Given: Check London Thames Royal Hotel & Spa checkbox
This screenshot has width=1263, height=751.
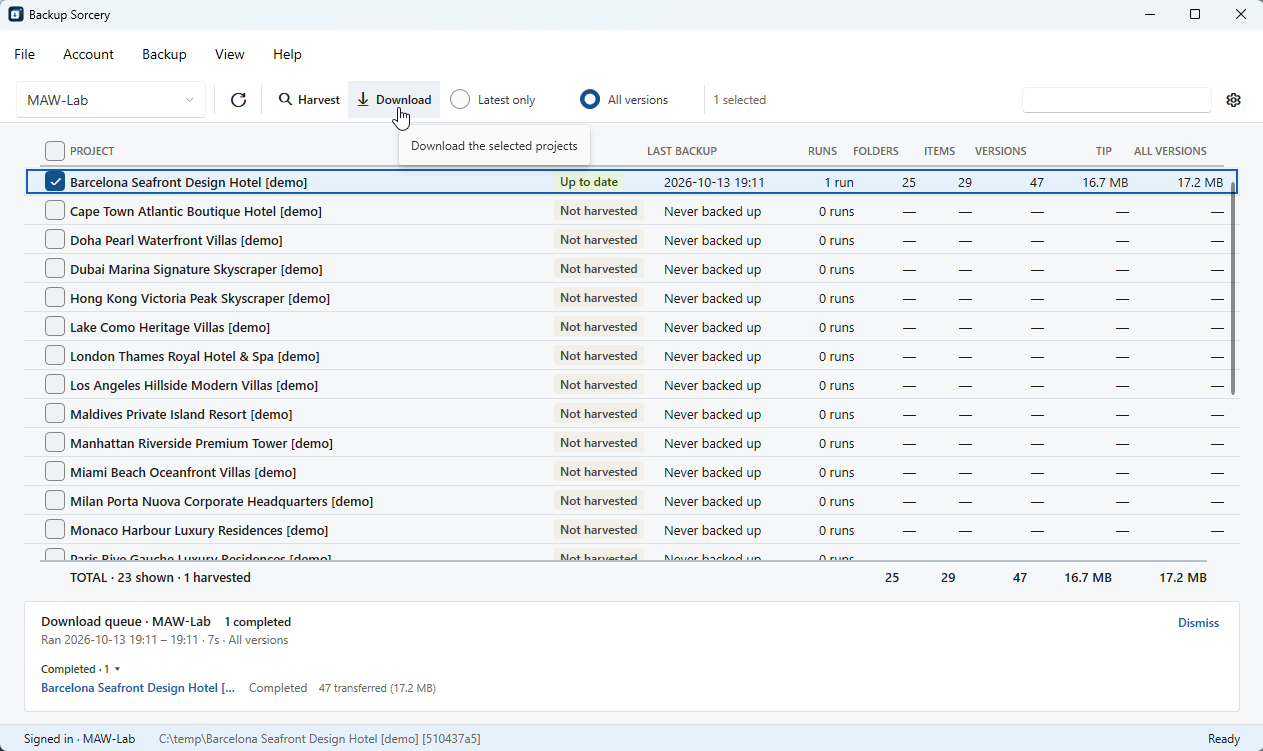Looking at the screenshot, I should 55,356.
